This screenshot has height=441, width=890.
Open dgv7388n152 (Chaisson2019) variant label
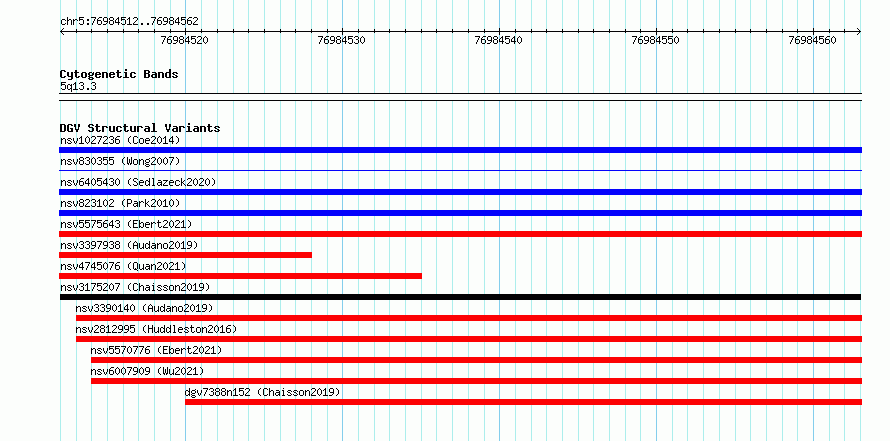pyautogui.click(x=262, y=392)
